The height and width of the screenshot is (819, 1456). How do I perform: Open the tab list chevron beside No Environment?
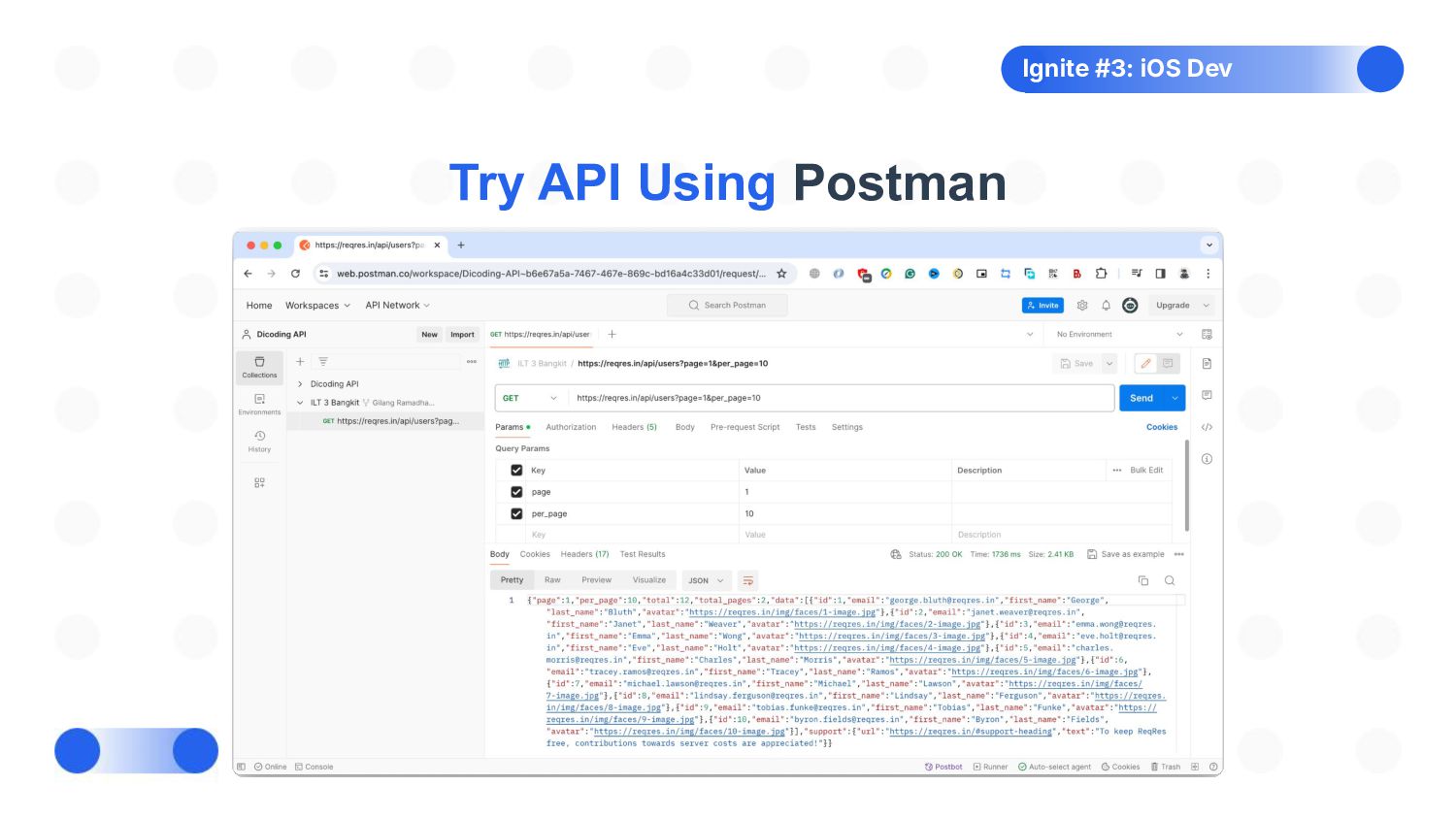pos(1030,334)
